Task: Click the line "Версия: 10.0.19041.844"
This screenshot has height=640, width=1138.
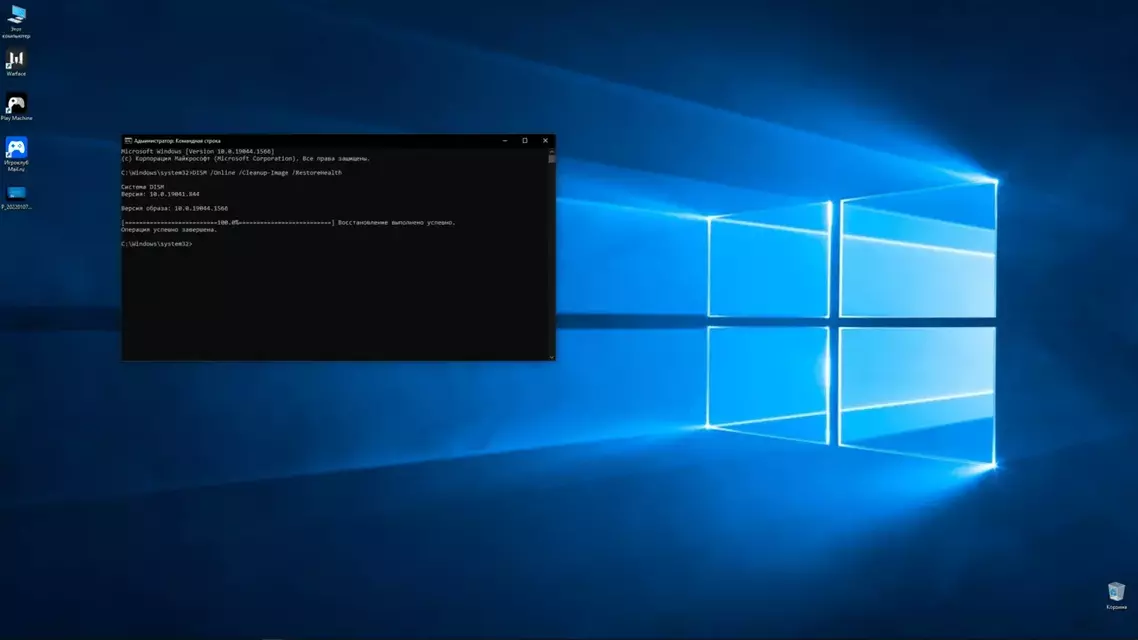Action: (x=160, y=194)
